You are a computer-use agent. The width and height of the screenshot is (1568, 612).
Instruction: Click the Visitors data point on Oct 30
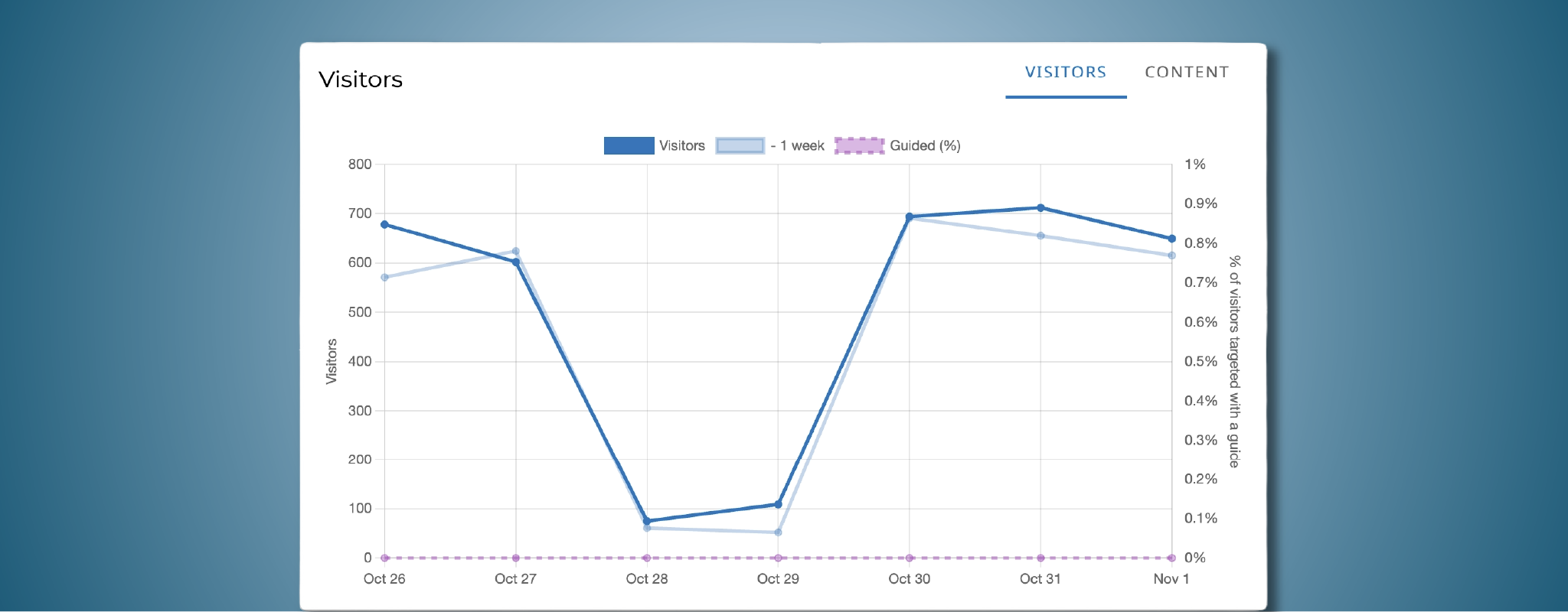[x=910, y=216]
